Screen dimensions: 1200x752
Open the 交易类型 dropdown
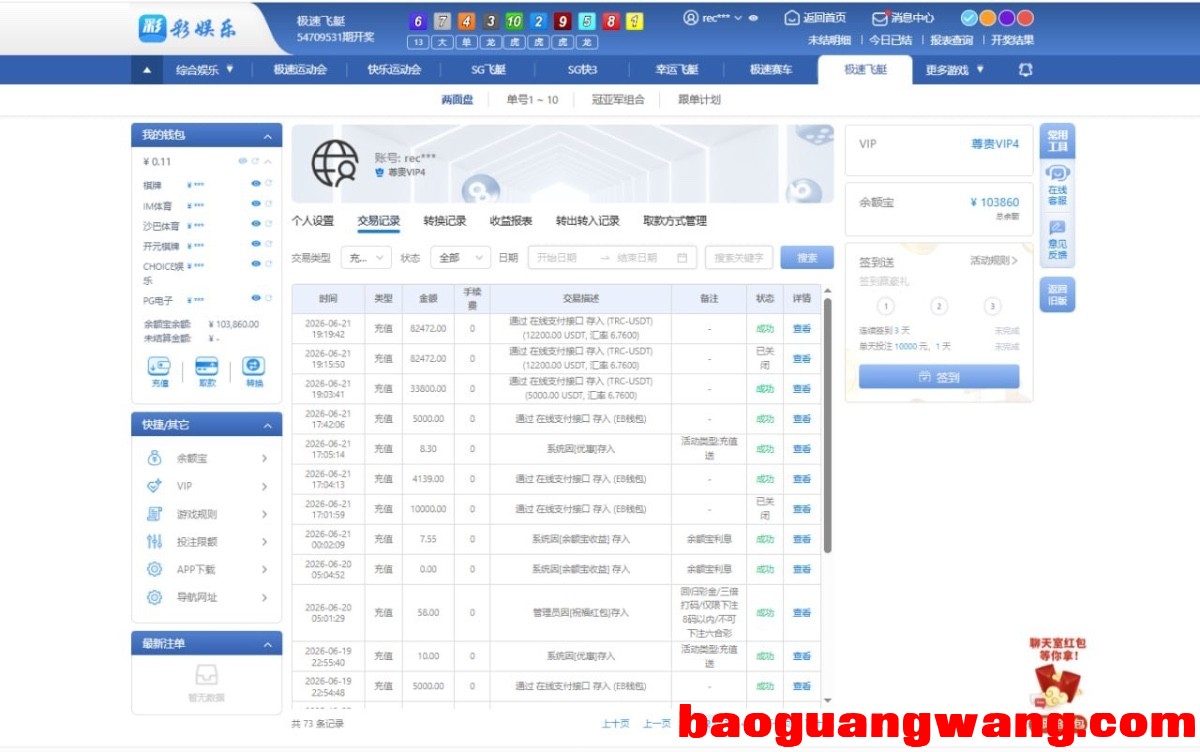[x=366, y=258]
